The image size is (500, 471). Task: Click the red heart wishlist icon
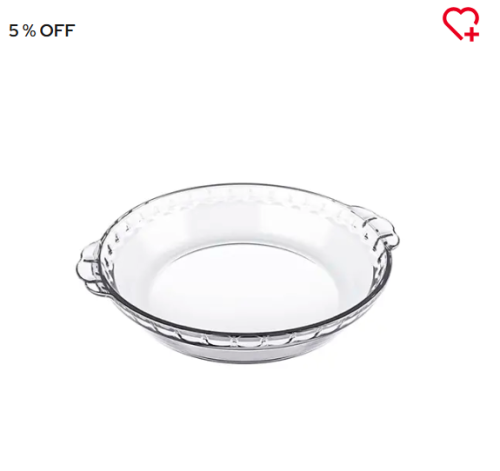click(461, 24)
